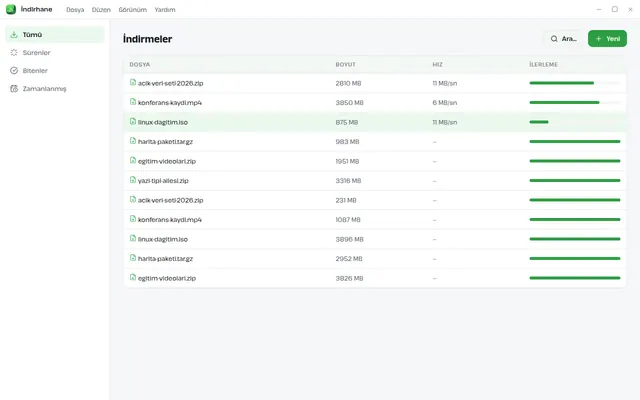Image resolution: width=640 pixels, height=400 pixels.
Task: Click progress bar of the 2810 MB download
Action: tap(575, 83)
